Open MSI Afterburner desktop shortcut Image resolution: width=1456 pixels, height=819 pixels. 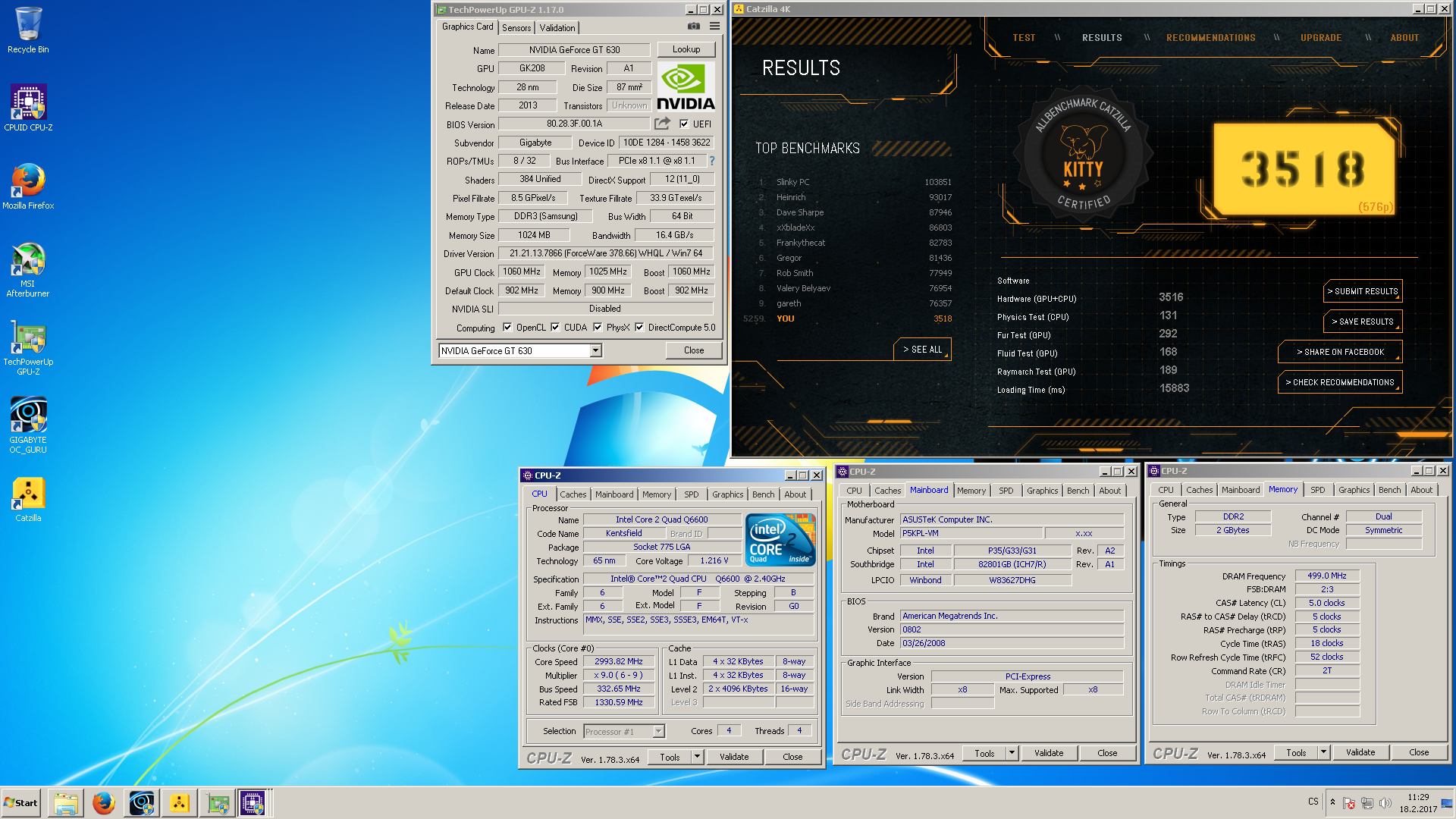(28, 269)
